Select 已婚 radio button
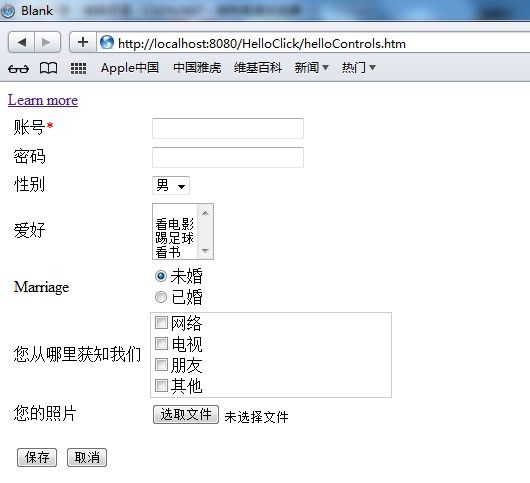This screenshot has height=483, width=530. [x=161, y=297]
